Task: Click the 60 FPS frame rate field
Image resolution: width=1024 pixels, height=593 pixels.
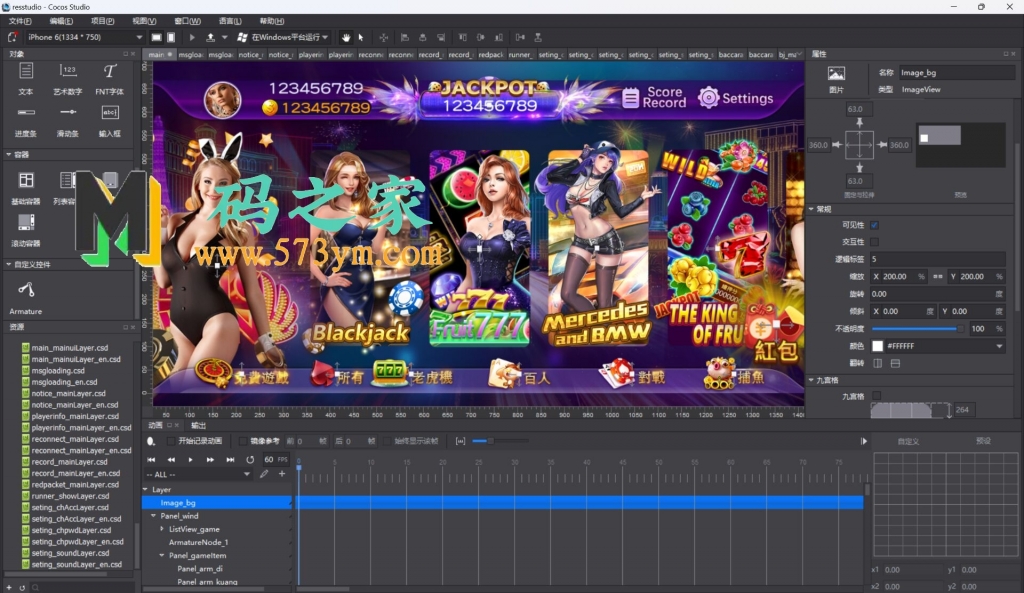Action: click(276, 460)
